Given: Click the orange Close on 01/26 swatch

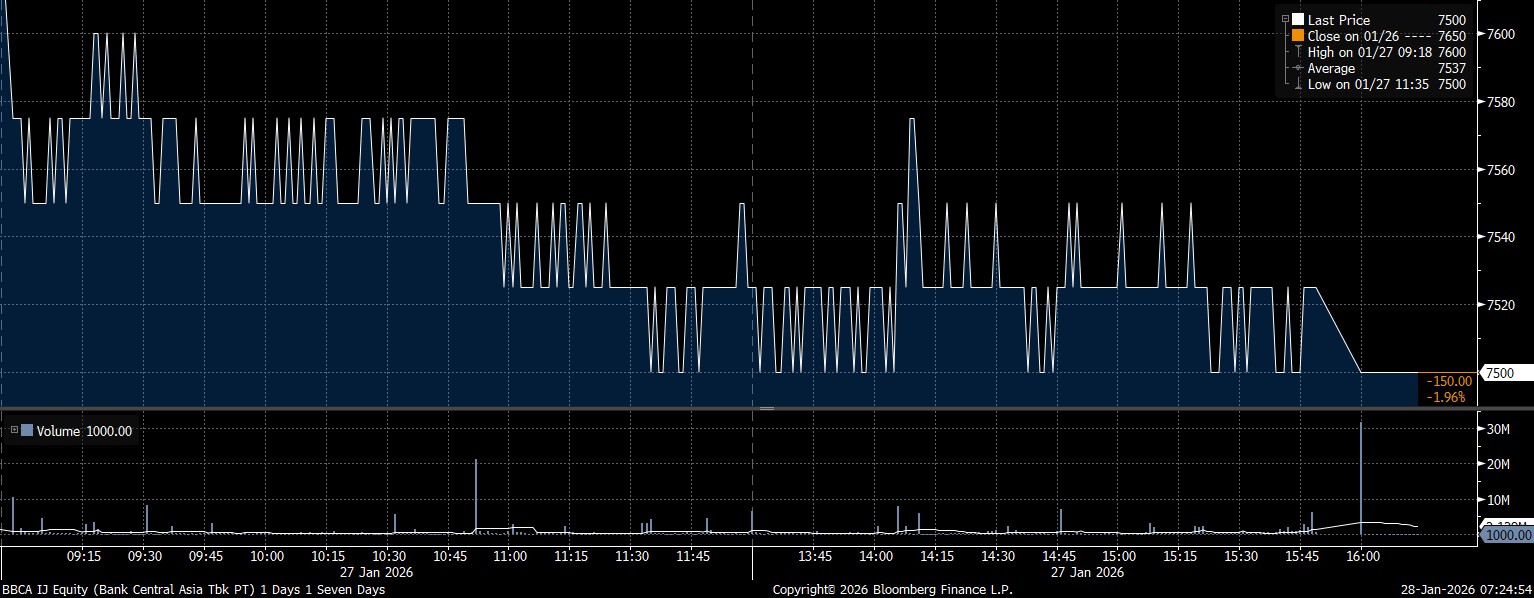Looking at the screenshot, I should click(x=1298, y=36).
